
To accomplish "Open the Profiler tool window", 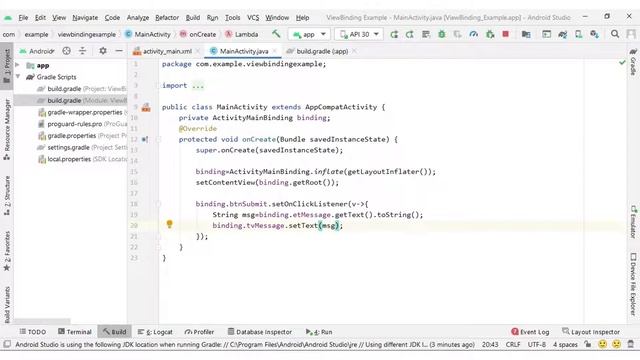I will pos(199,332).
